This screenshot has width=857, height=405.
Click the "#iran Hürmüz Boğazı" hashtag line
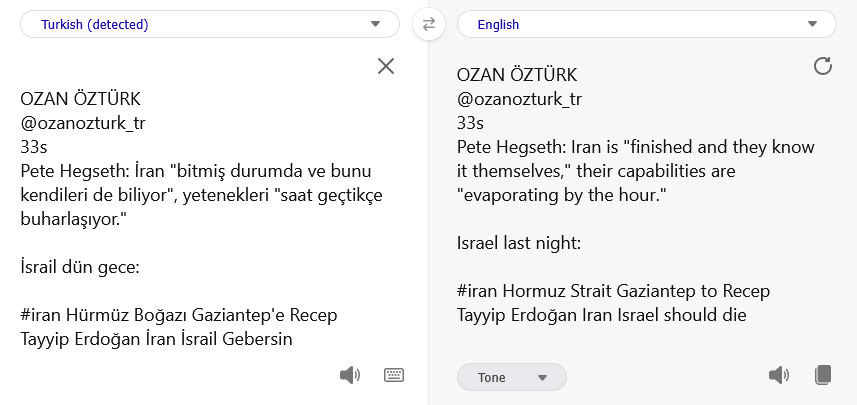point(178,315)
